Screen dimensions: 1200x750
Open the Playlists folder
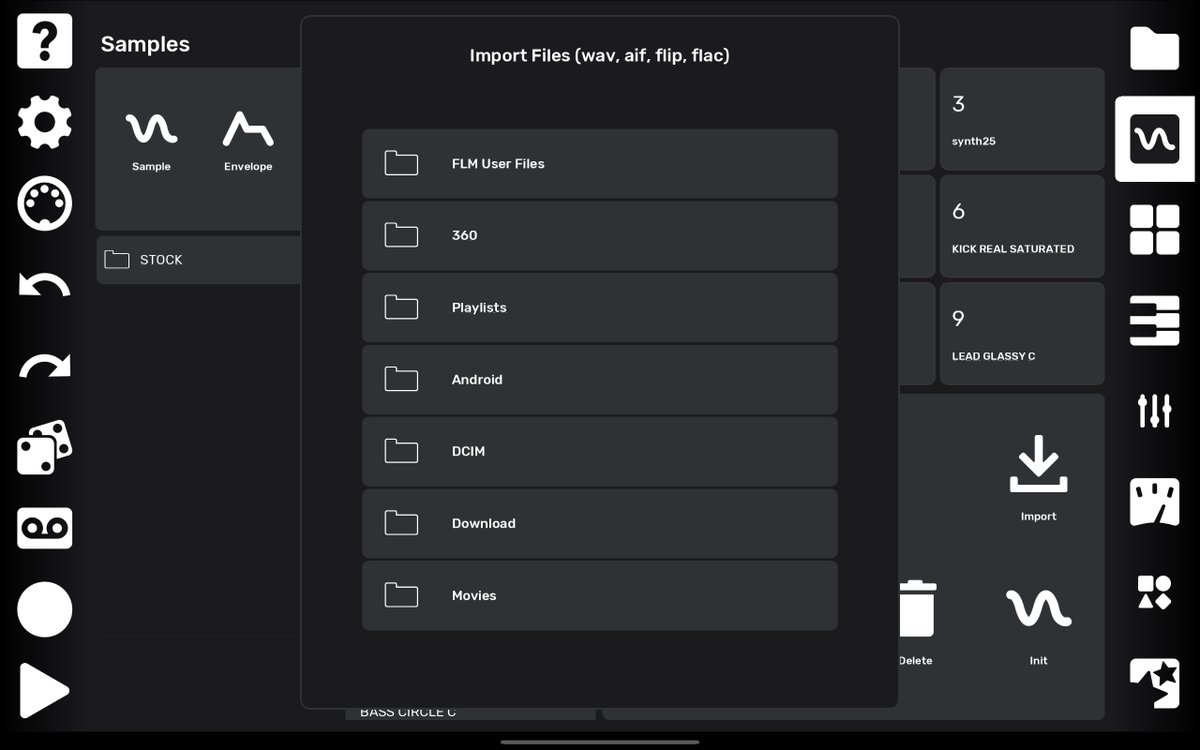[600, 308]
